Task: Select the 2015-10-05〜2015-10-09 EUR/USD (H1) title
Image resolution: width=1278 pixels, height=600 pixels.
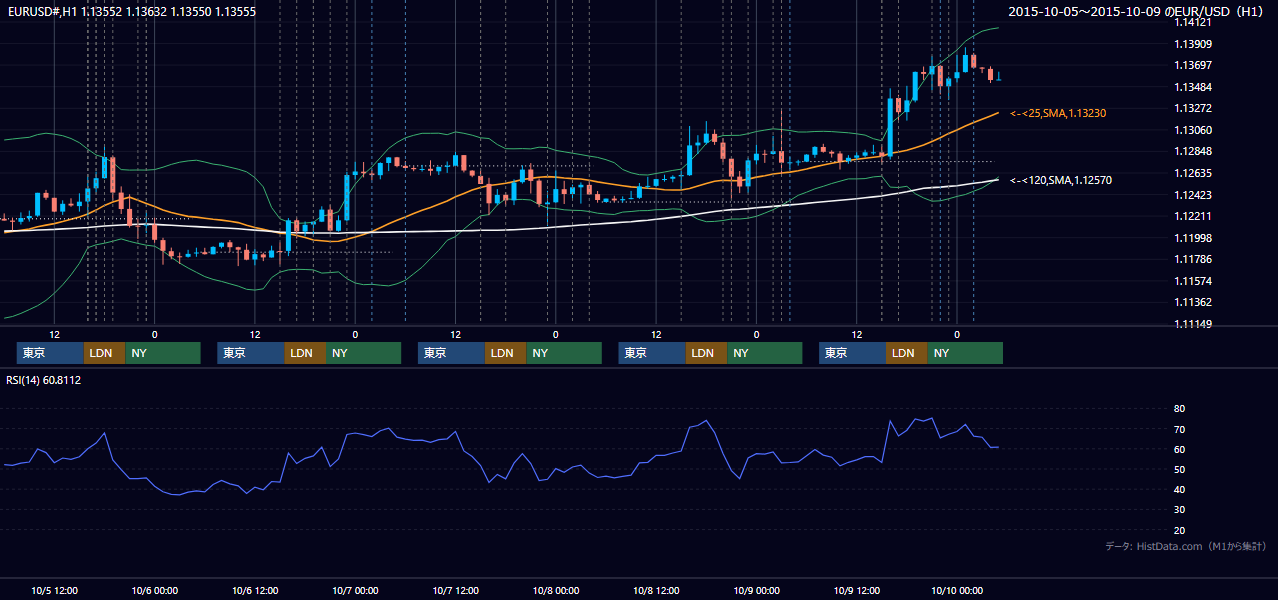Action: click(x=1137, y=11)
